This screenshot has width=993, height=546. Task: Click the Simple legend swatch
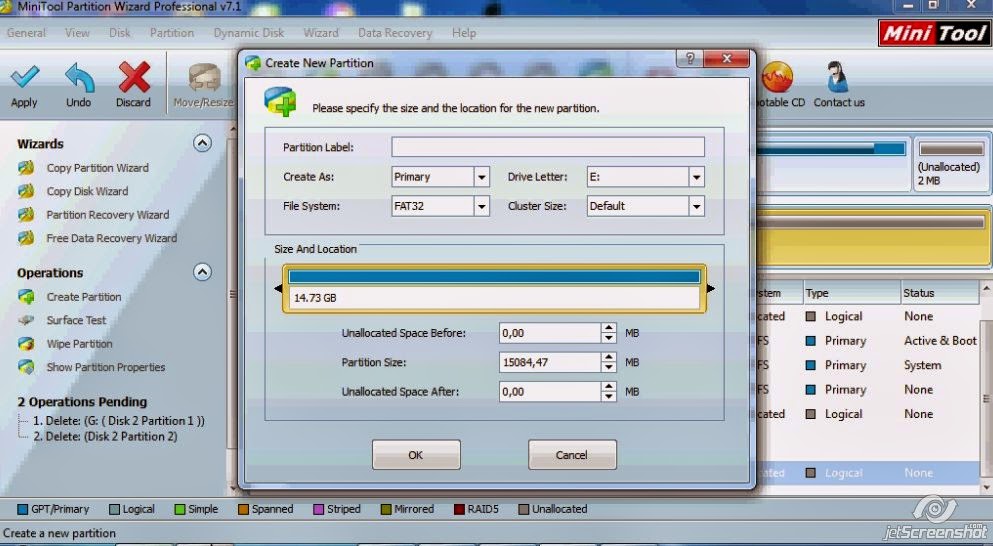click(179, 509)
